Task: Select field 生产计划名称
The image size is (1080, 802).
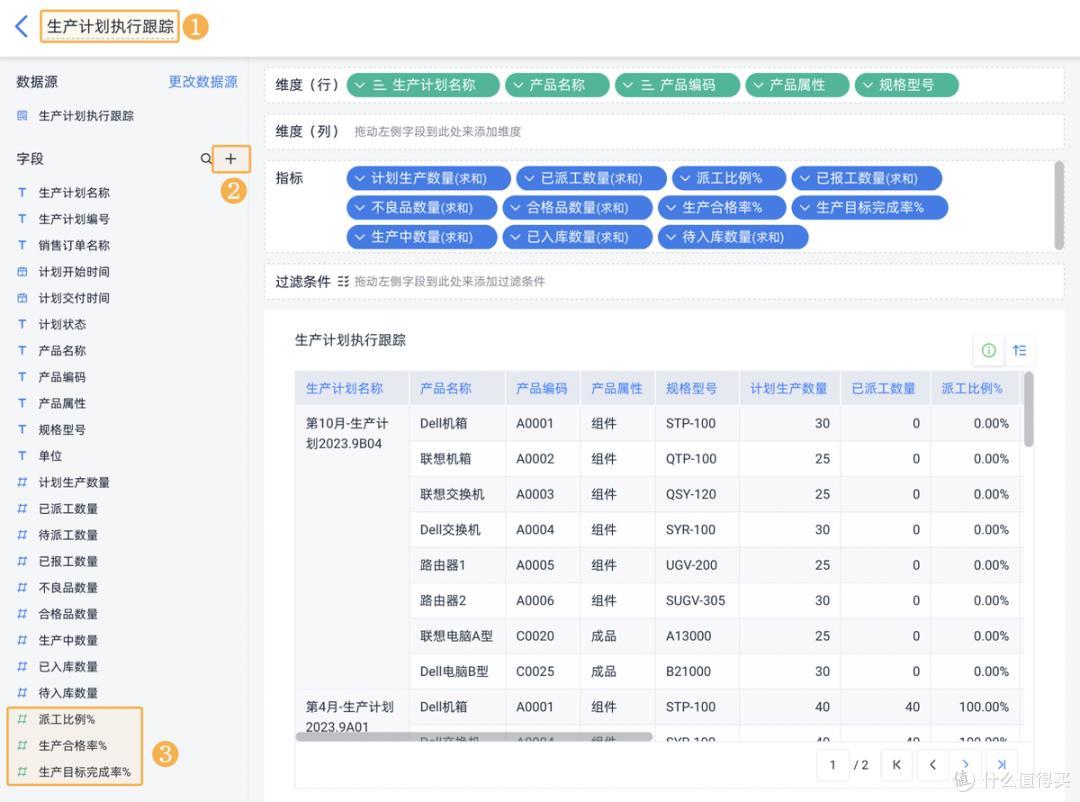Action: [x=74, y=193]
